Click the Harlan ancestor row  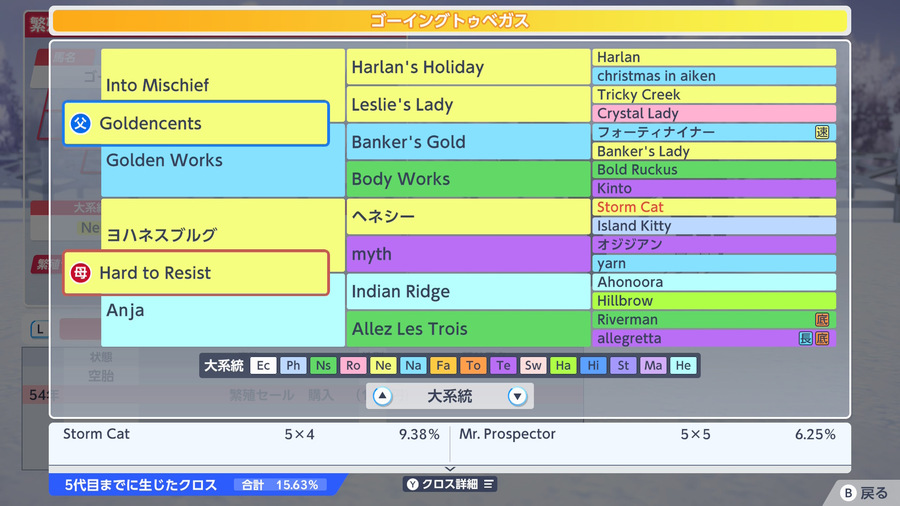[714, 57]
